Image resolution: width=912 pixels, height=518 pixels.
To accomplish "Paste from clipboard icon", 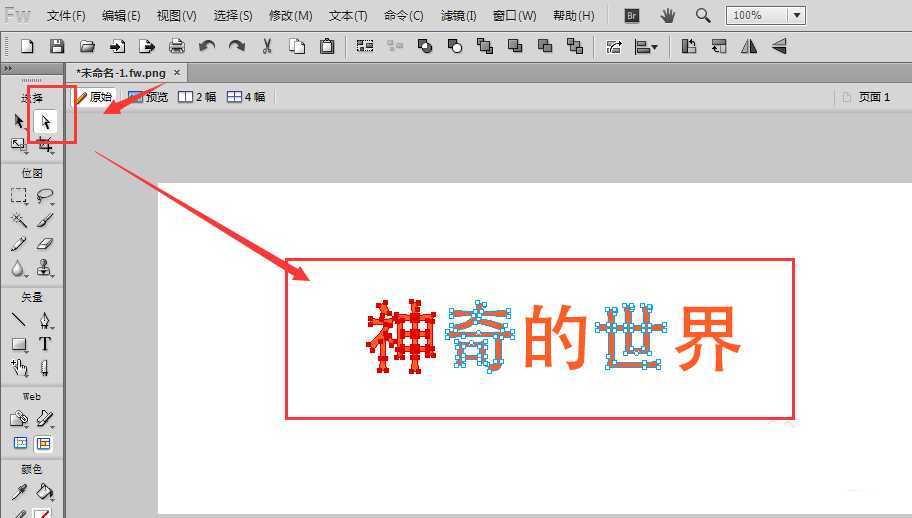I will click(x=327, y=47).
